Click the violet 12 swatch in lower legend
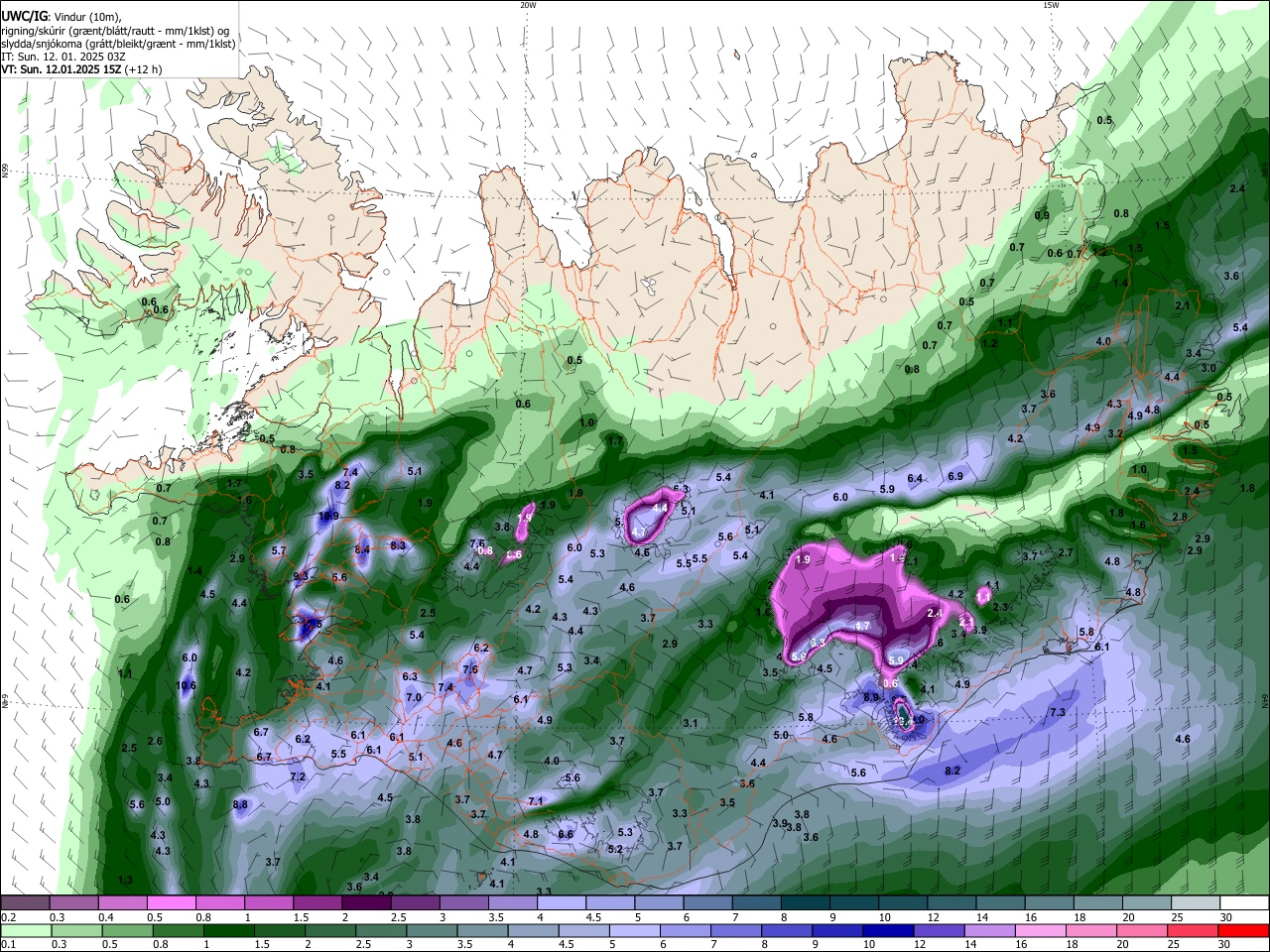Viewport: 1270px width, 952px height. click(940, 931)
